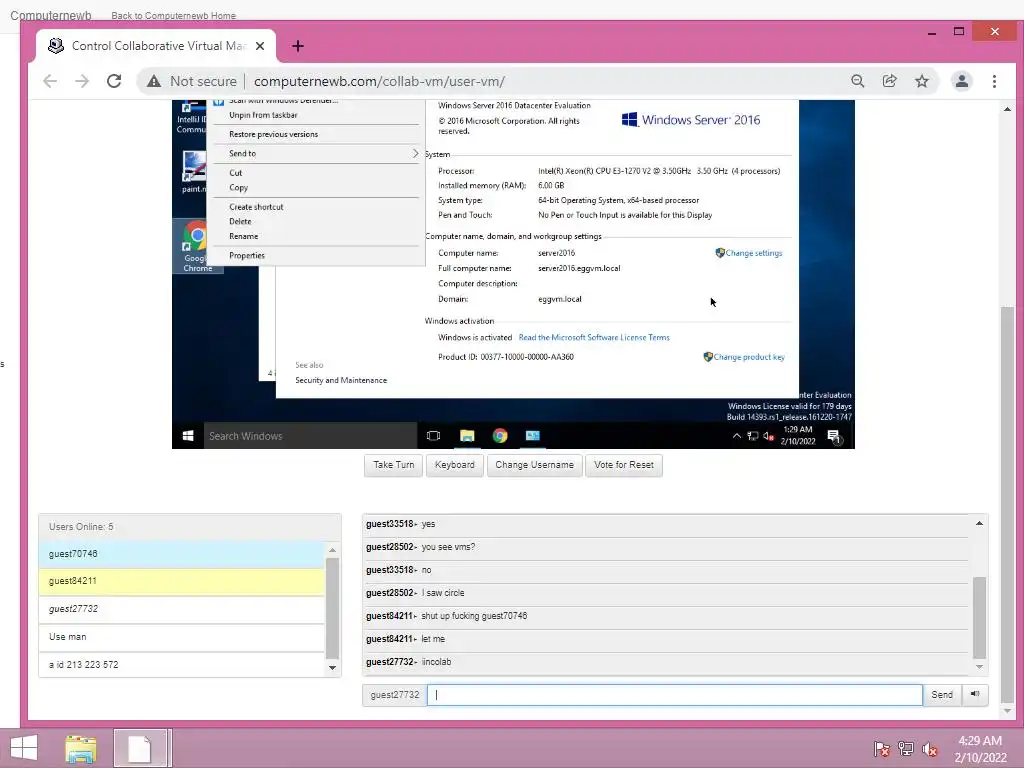Send the chat message

click(942, 695)
